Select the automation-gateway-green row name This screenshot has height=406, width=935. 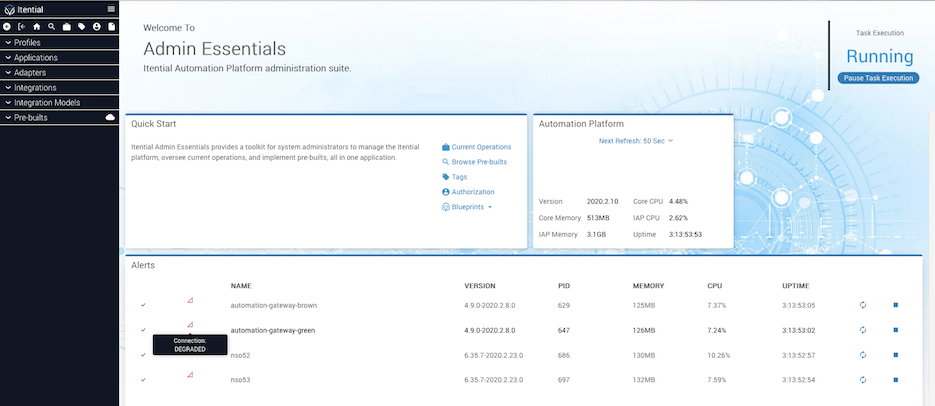click(x=273, y=330)
